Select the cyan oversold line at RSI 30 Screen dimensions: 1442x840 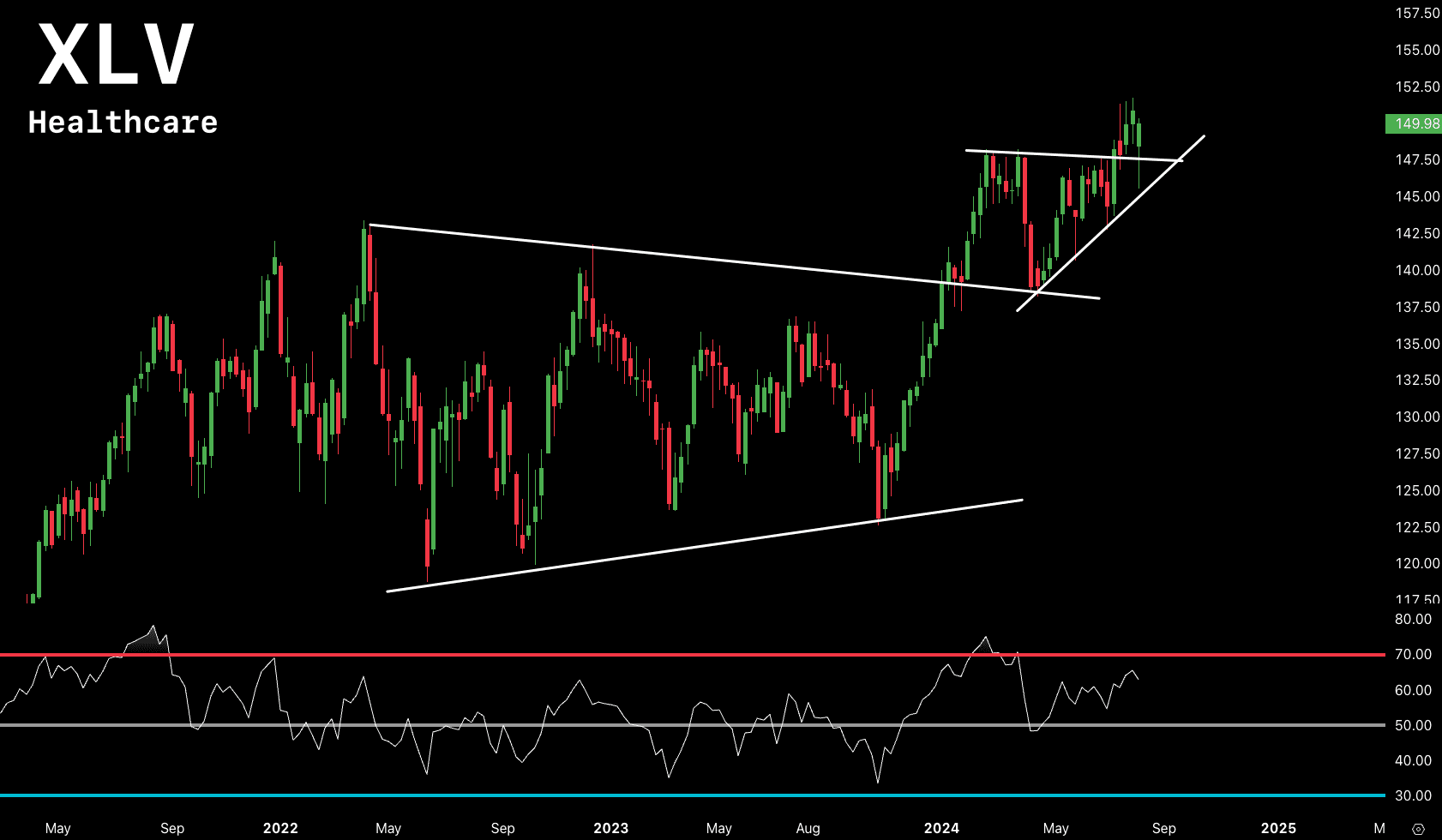[x=693, y=795]
